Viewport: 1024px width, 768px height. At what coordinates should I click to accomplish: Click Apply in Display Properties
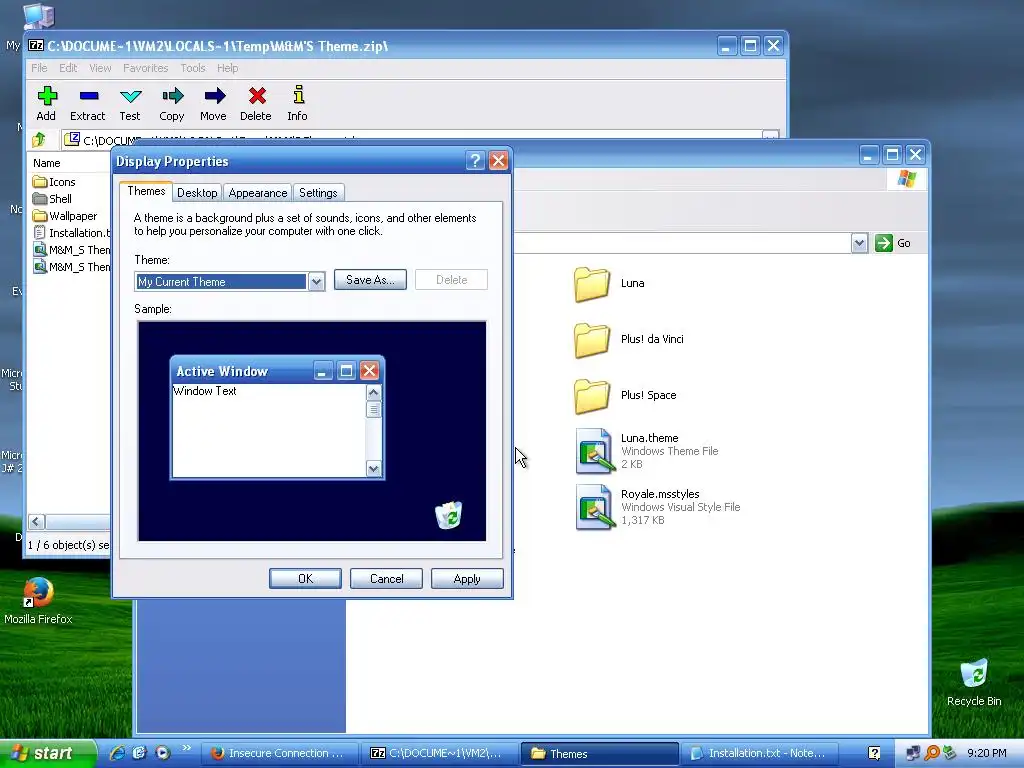coord(467,579)
